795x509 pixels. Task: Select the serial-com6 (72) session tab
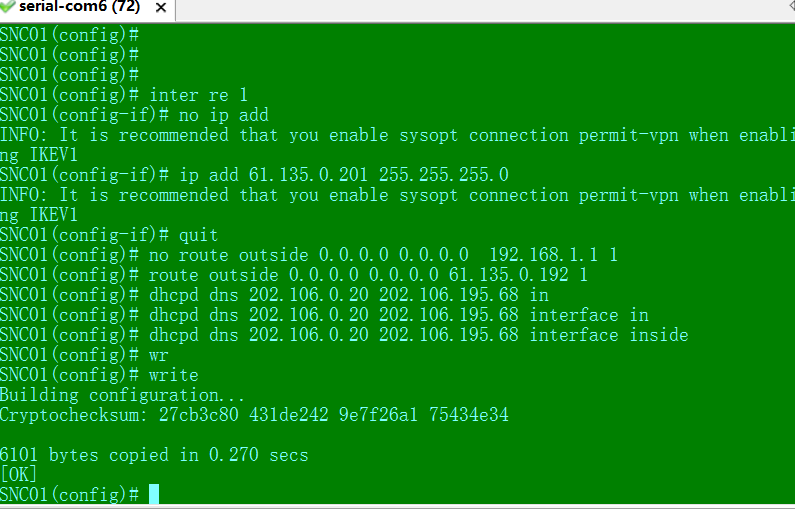[76, 8]
